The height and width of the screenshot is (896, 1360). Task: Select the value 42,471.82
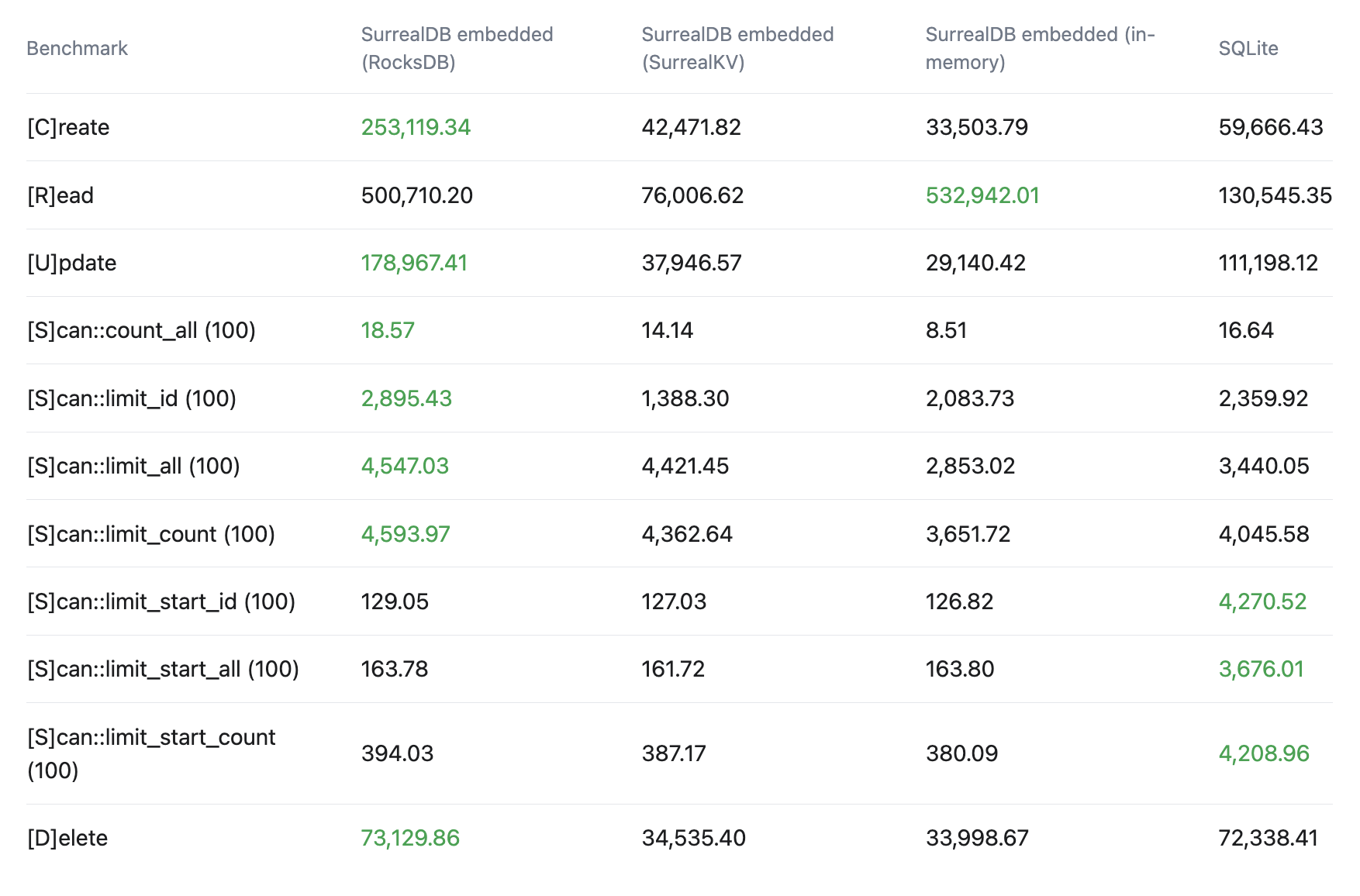[691, 127]
